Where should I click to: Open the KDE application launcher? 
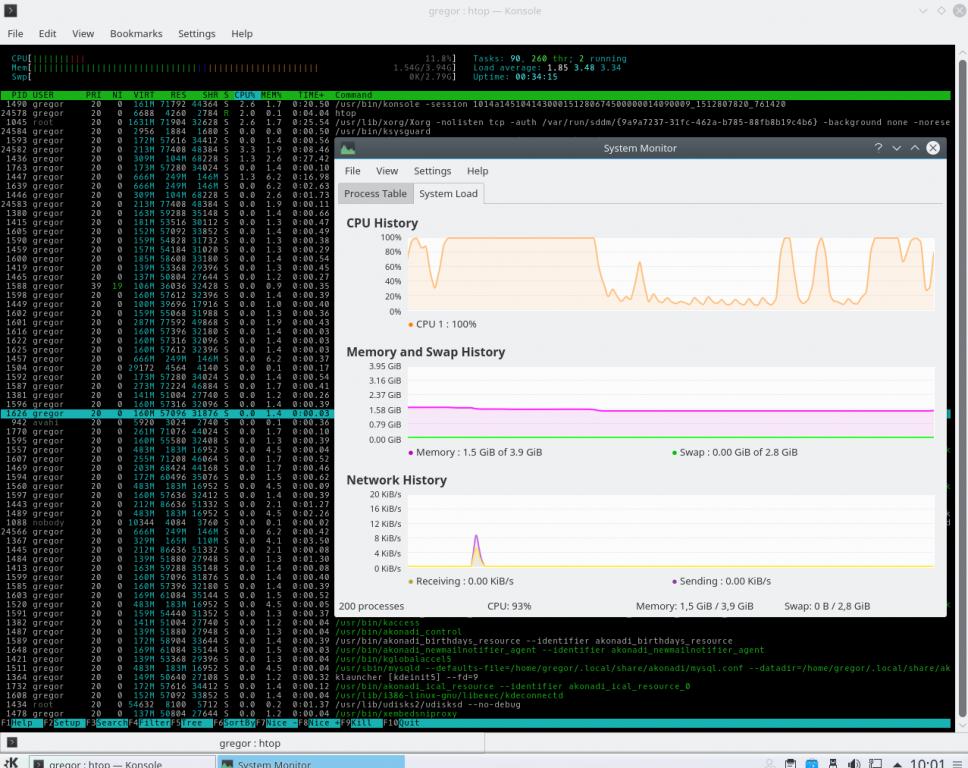point(11,763)
